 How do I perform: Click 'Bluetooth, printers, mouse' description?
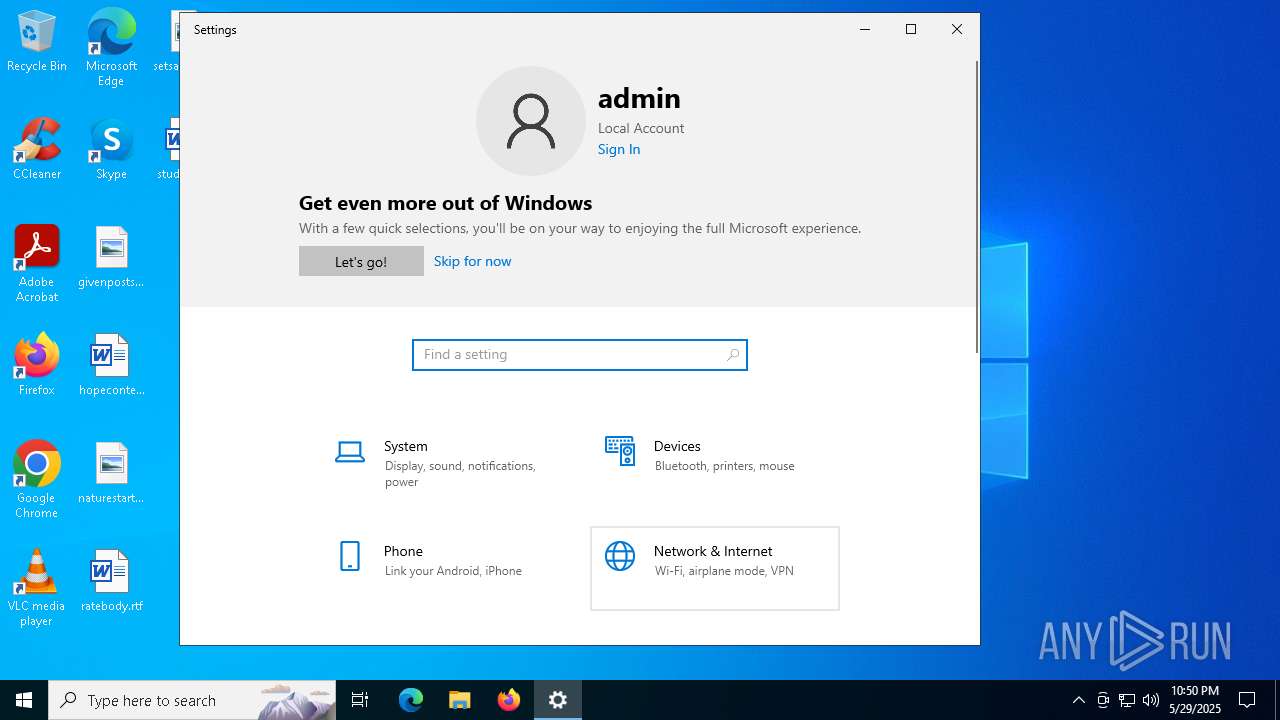tap(725, 466)
